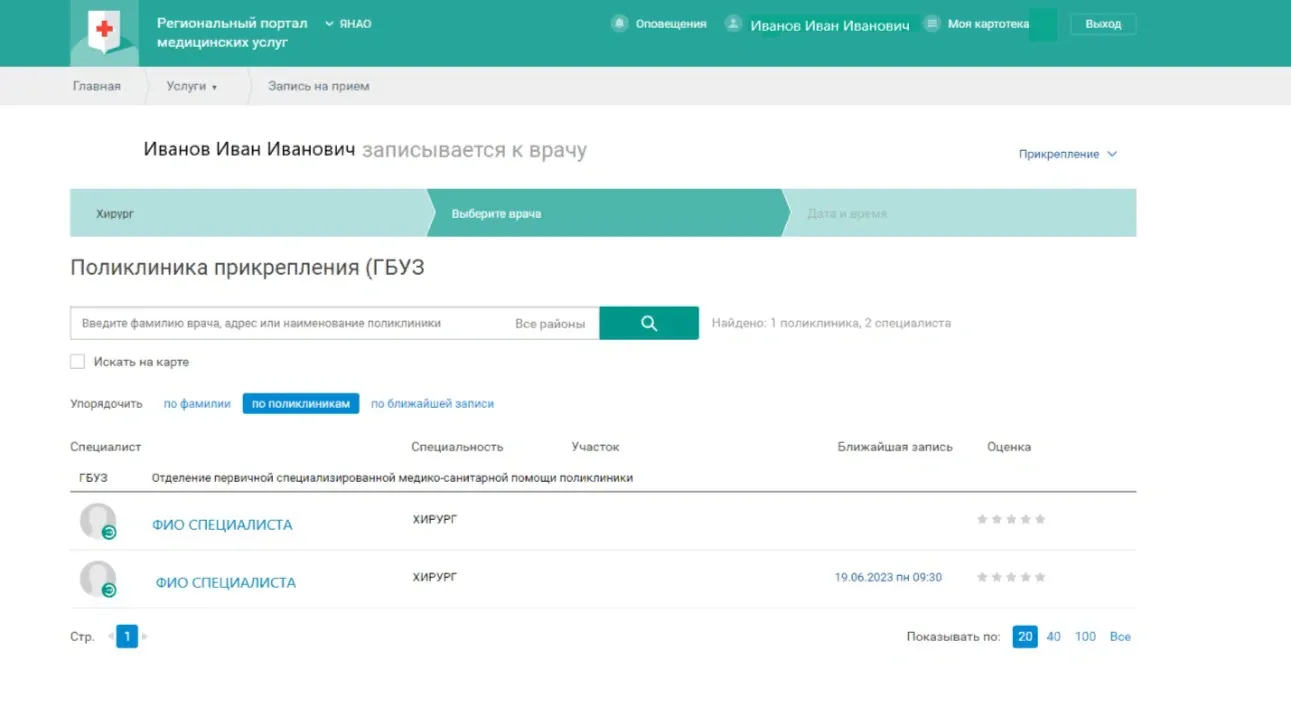Go to previous page arrow
Image resolution: width=1291 pixels, height=726 pixels.
pos(110,637)
